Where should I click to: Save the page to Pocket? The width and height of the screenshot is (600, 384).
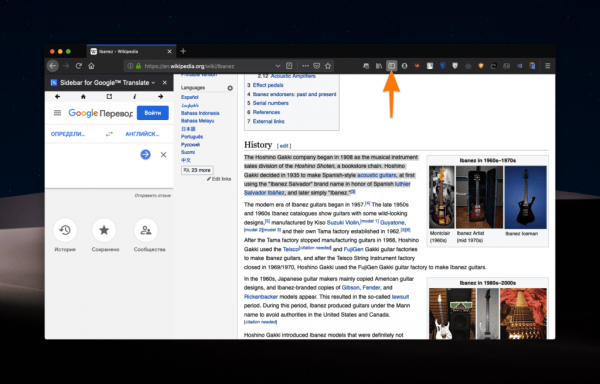click(316, 66)
